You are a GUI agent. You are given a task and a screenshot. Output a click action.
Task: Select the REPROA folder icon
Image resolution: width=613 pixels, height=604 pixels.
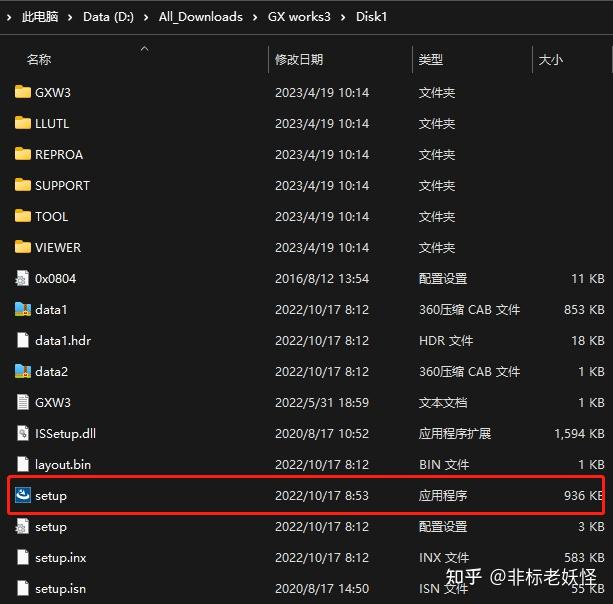coord(23,154)
